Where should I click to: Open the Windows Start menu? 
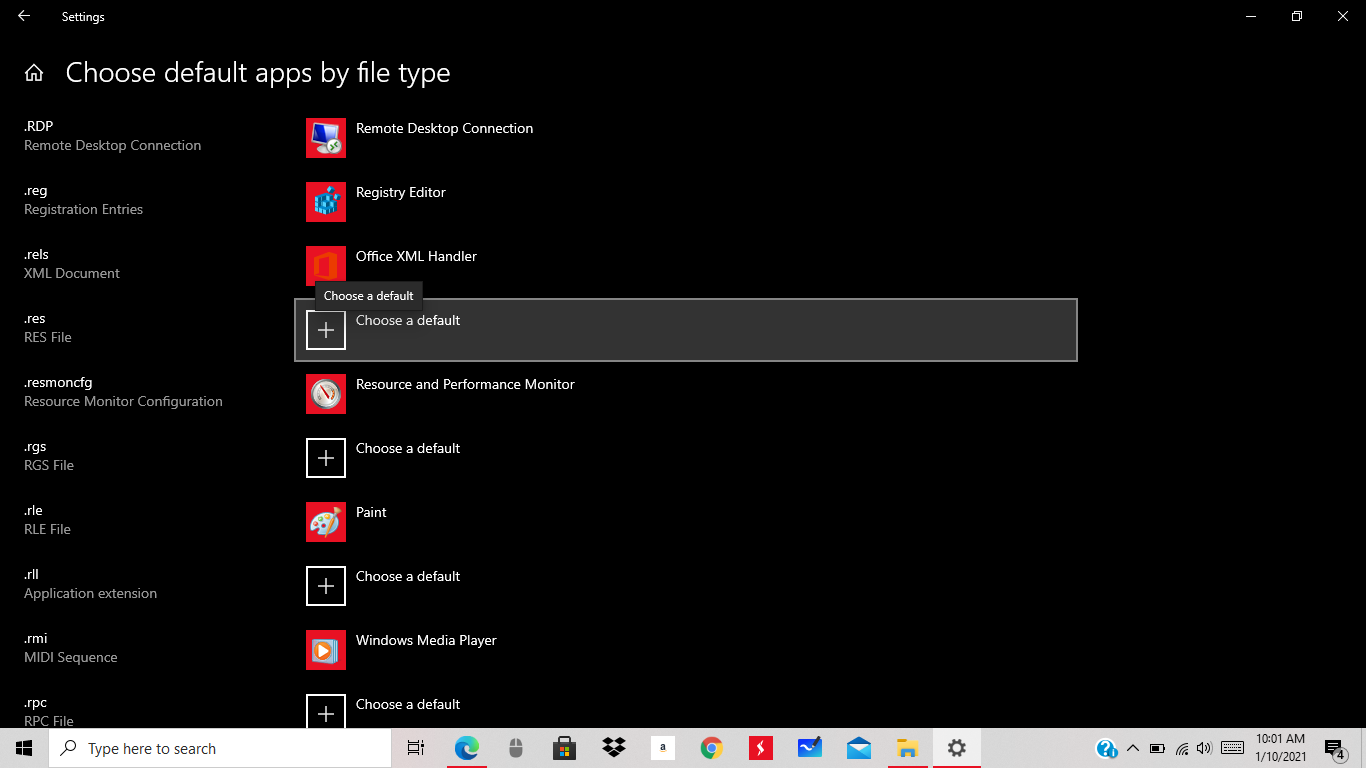[24, 748]
